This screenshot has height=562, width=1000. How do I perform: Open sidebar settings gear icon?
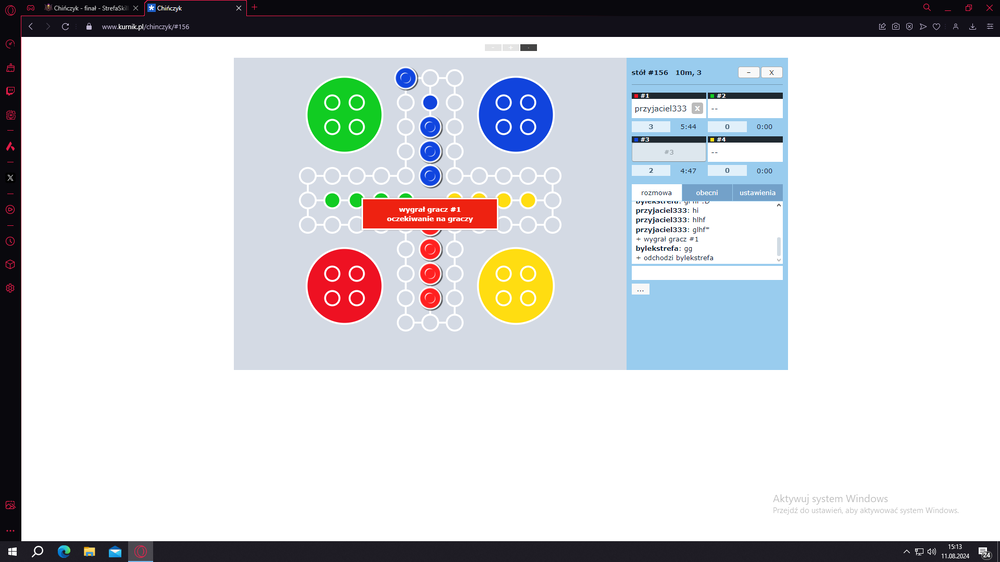pyautogui.click(x=10, y=288)
